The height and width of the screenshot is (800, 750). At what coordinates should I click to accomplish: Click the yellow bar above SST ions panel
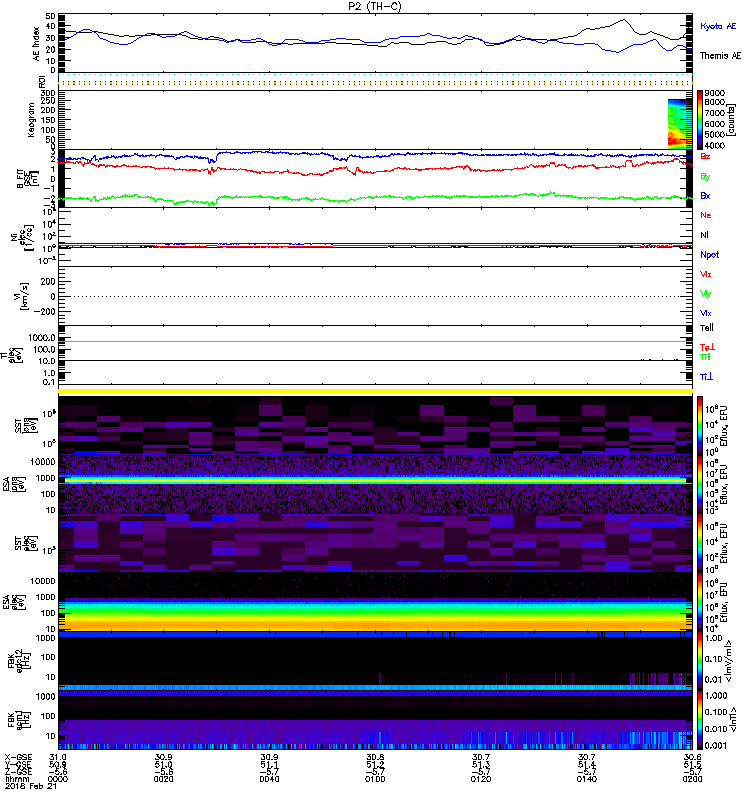click(x=376, y=391)
